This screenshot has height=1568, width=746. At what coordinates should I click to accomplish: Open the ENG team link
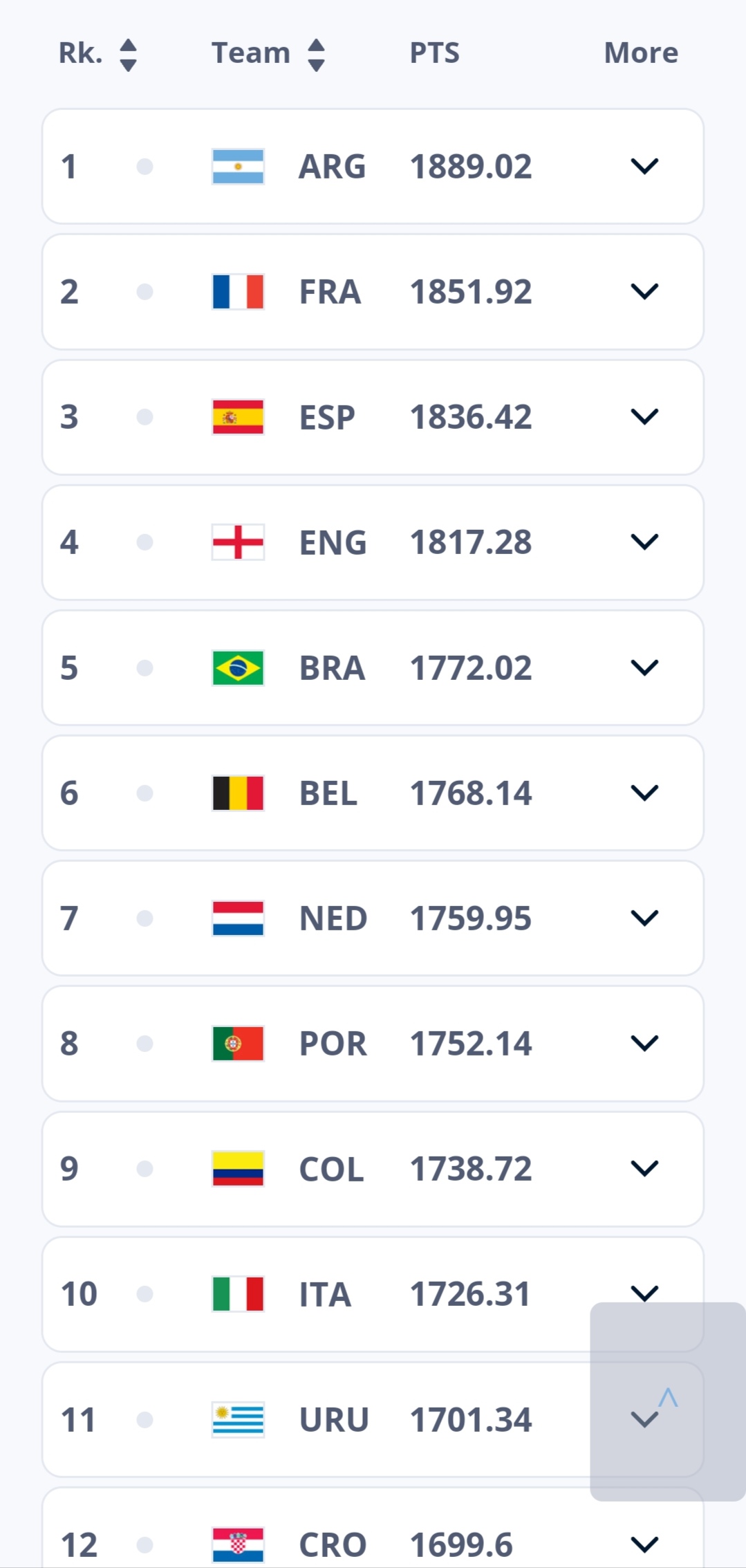[333, 543]
